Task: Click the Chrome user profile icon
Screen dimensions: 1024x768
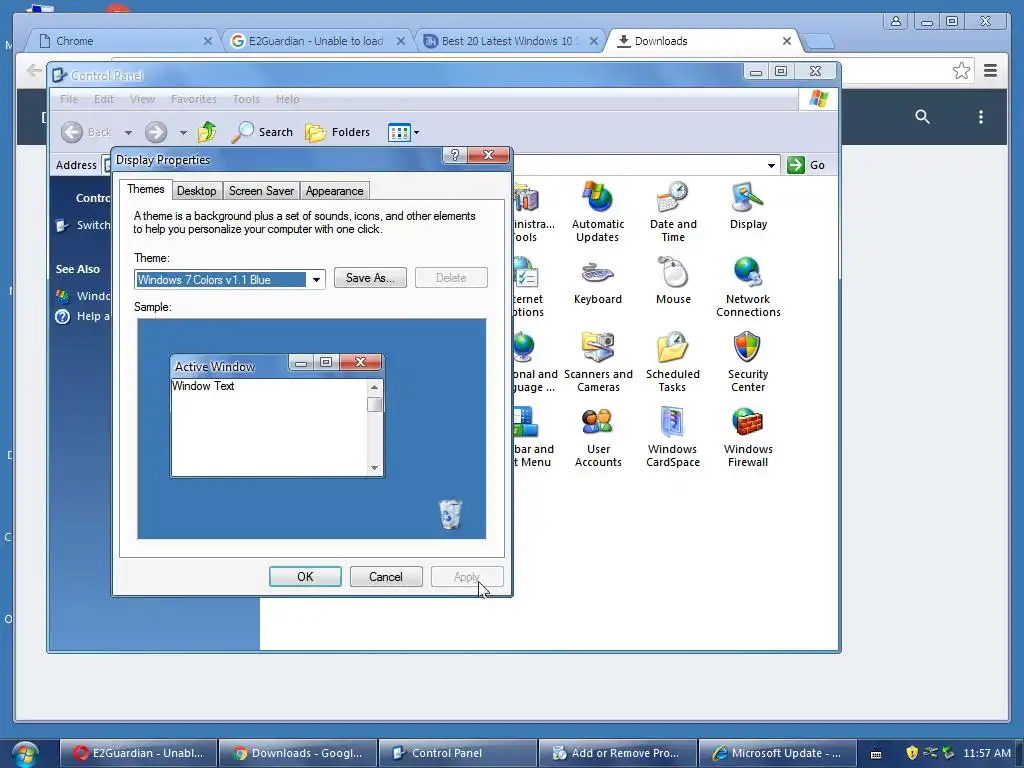Action: 896,22
